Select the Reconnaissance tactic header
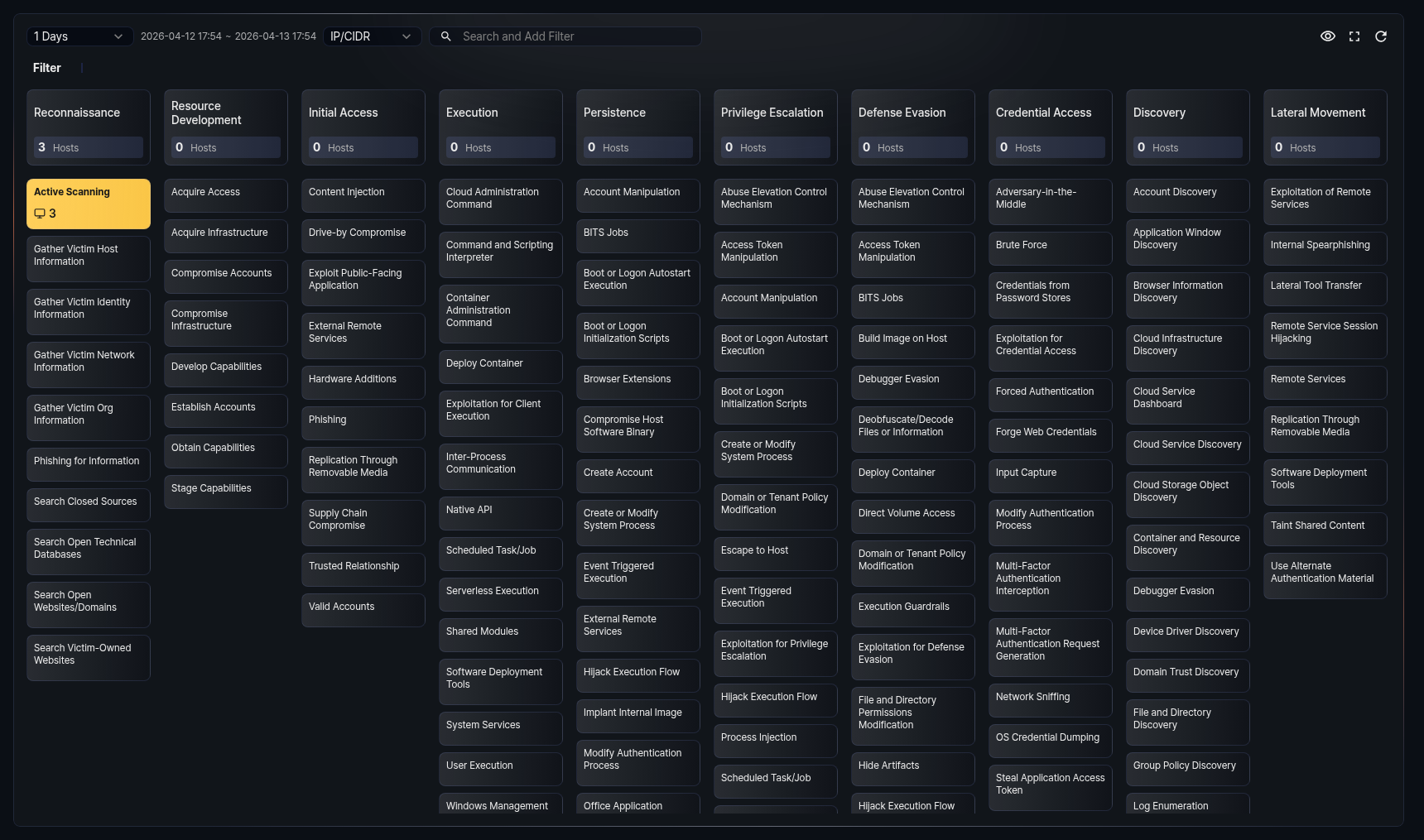Viewport: 1424px width, 840px height. pyautogui.click(x=77, y=113)
